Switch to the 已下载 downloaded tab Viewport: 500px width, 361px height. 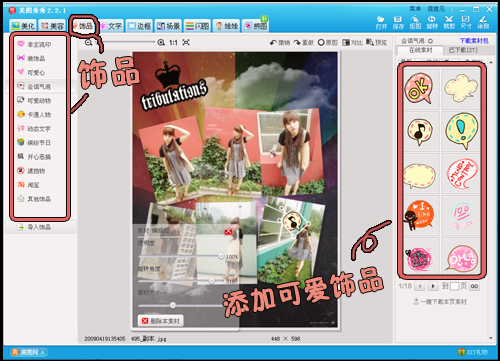[x=463, y=50]
